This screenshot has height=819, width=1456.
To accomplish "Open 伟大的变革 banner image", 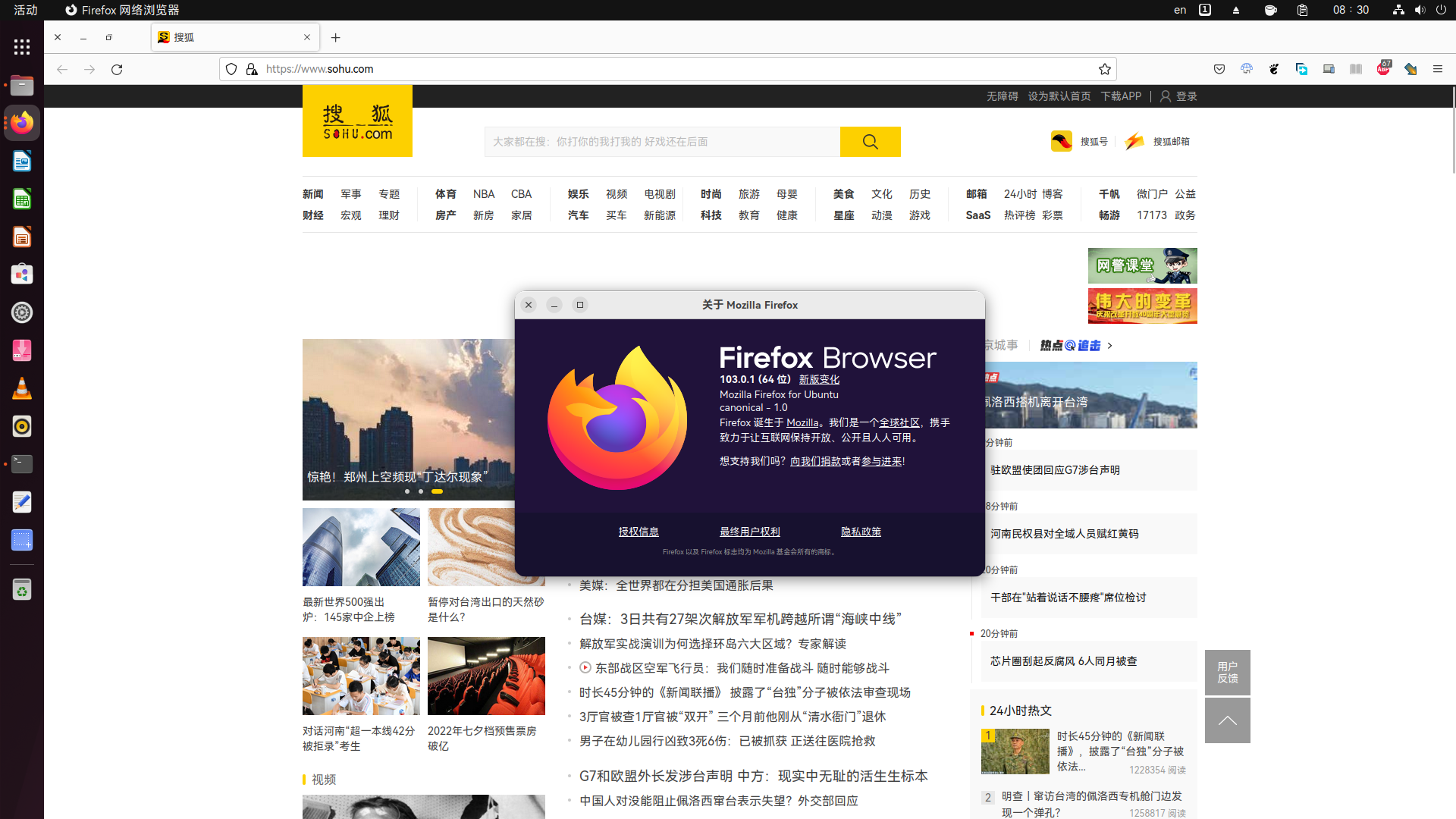I will [1143, 306].
